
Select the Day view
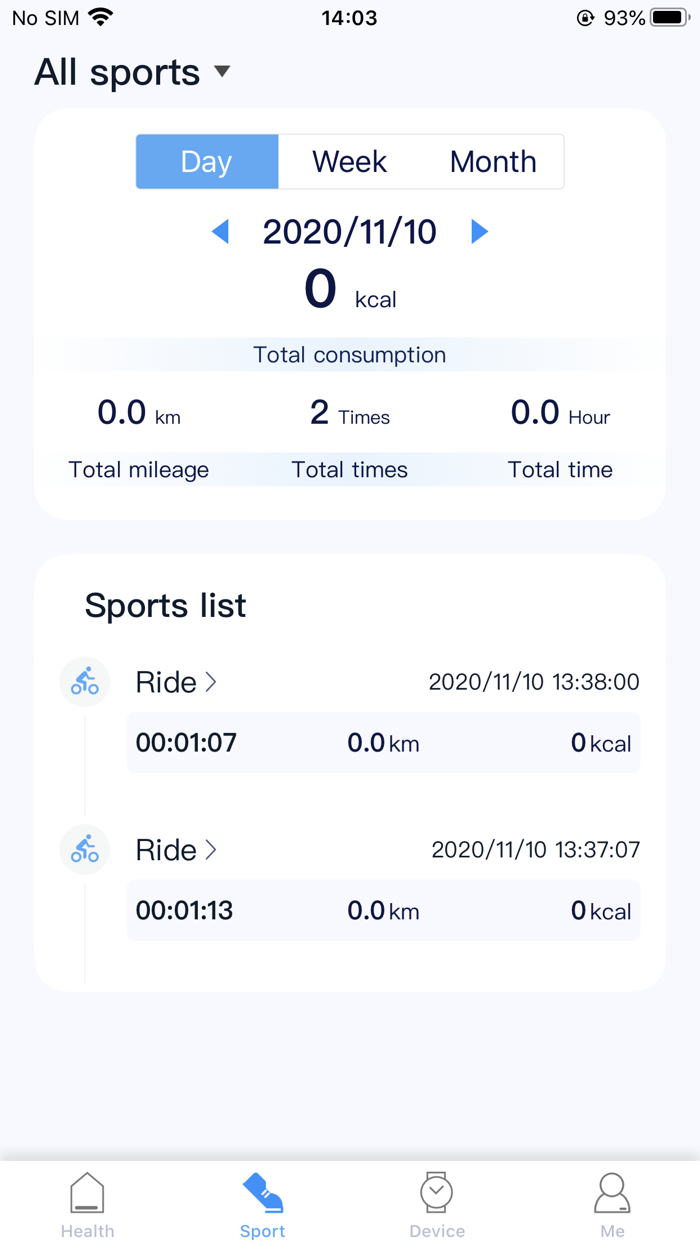point(207,161)
